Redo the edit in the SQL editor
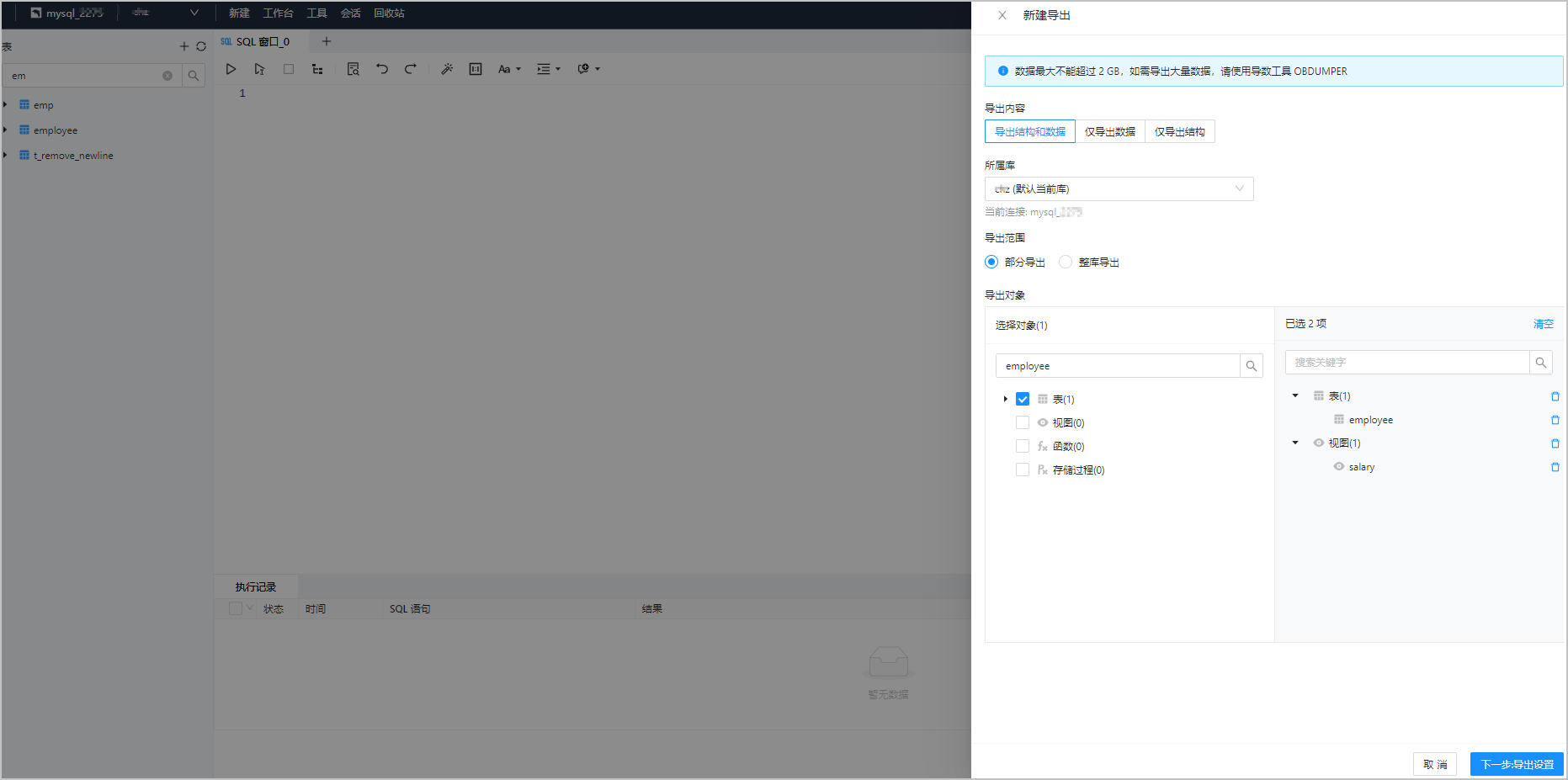 411,69
